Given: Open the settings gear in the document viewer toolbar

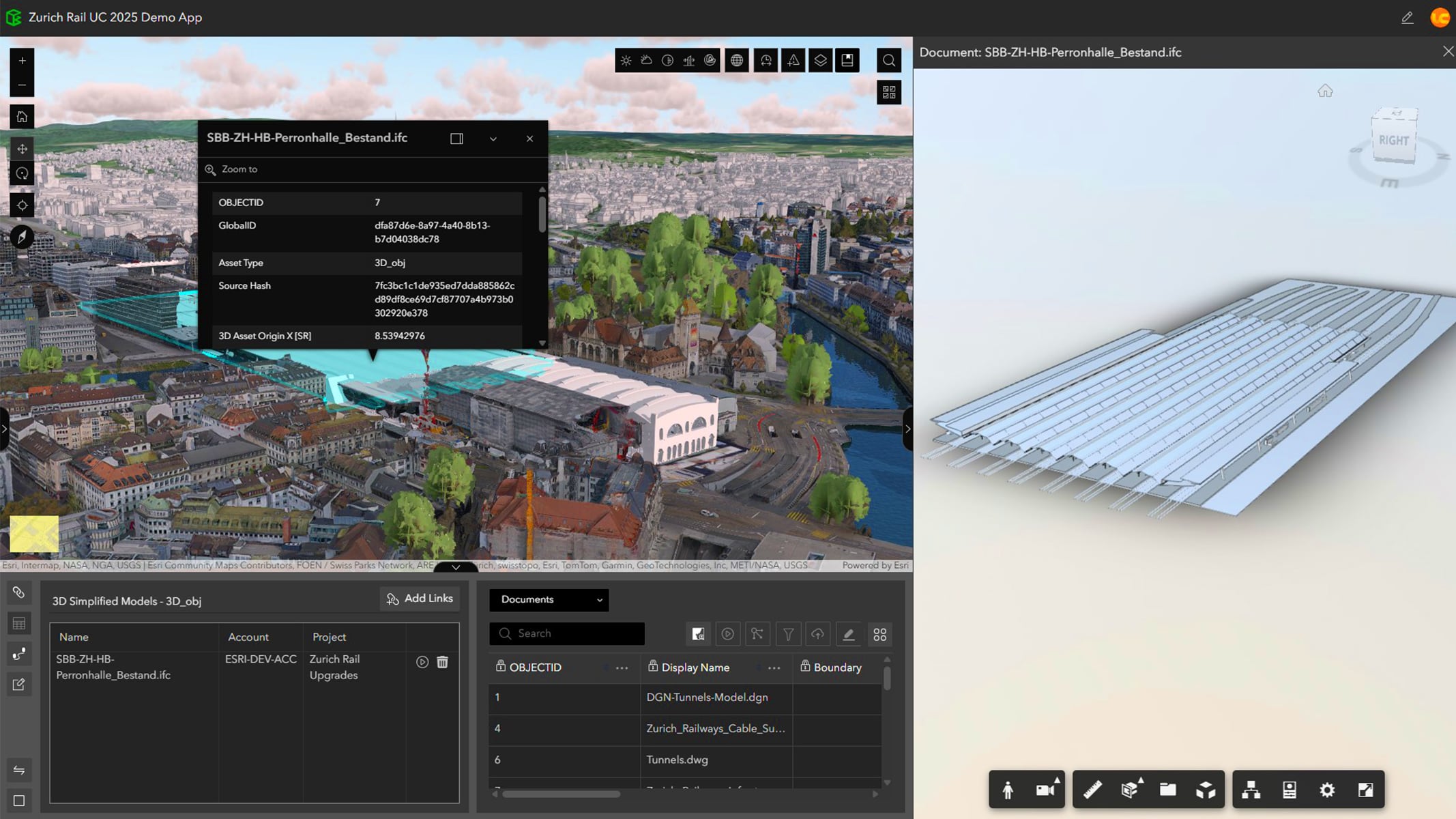Looking at the screenshot, I should click(x=1327, y=790).
